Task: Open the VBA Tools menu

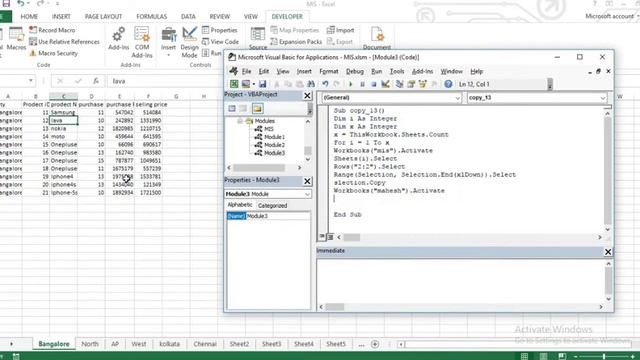Action: tap(397, 71)
